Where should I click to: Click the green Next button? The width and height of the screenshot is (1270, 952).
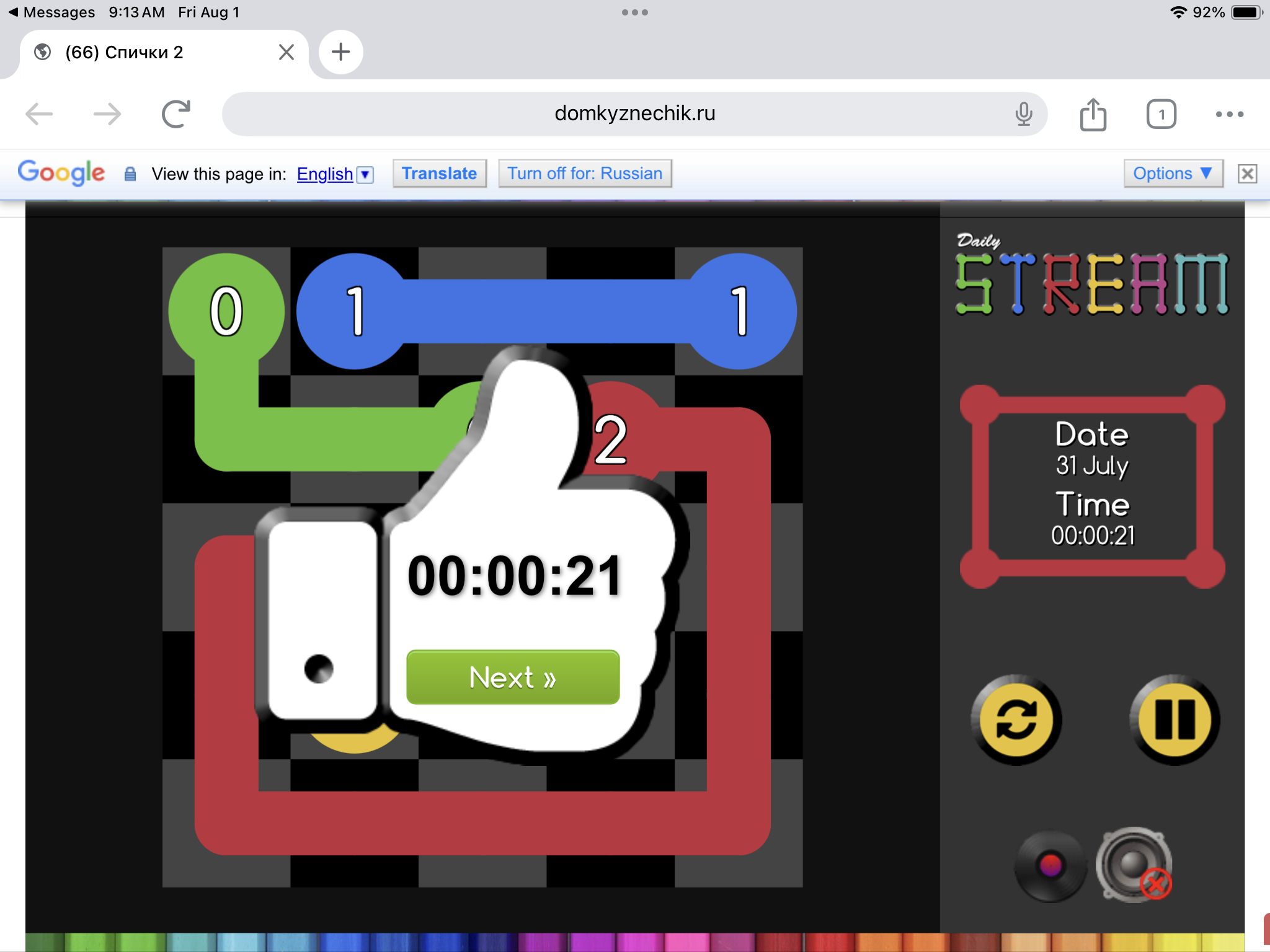tap(513, 677)
